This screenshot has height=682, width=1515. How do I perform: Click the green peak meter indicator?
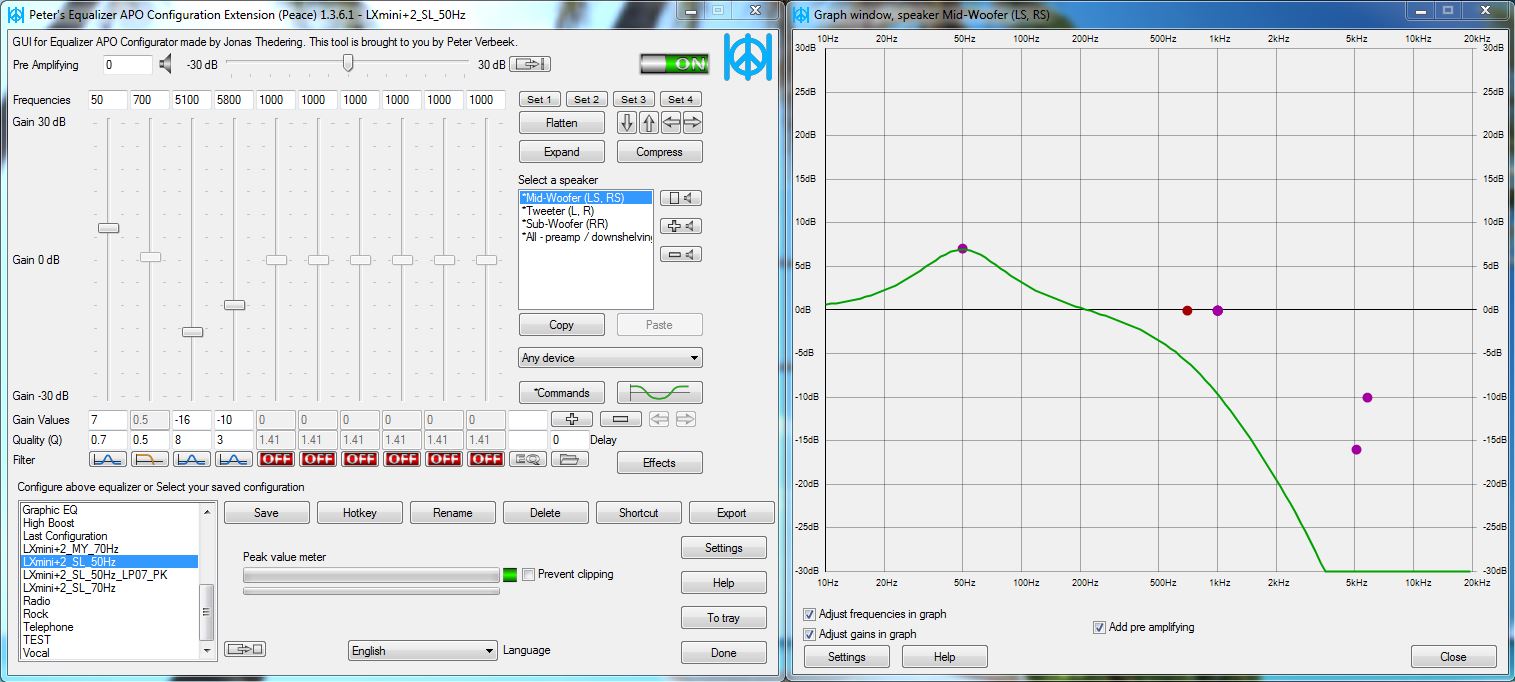point(511,575)
